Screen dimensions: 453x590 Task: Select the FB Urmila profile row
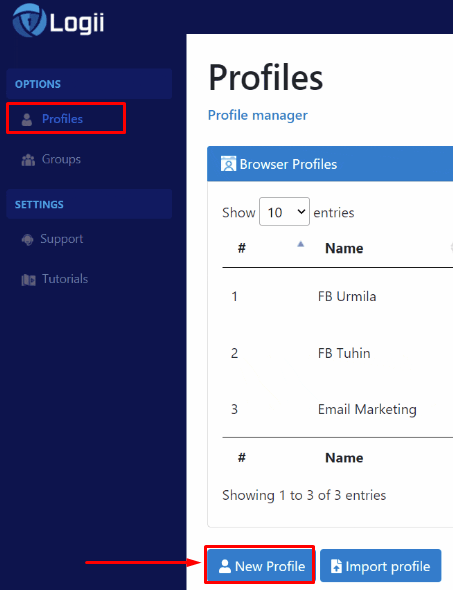[337, 297]
